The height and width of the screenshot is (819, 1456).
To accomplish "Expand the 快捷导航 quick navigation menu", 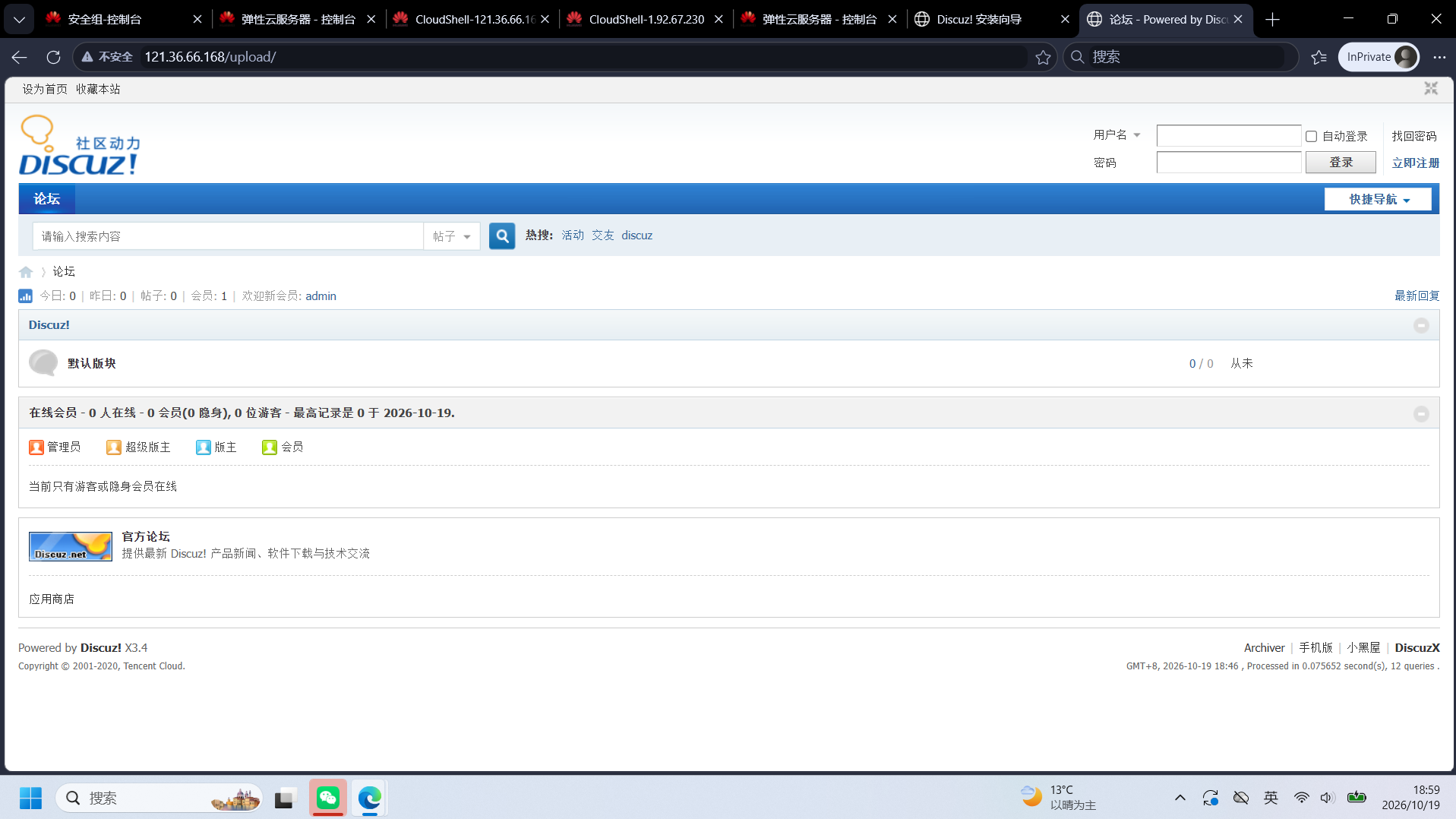I will pos(1379,199).
